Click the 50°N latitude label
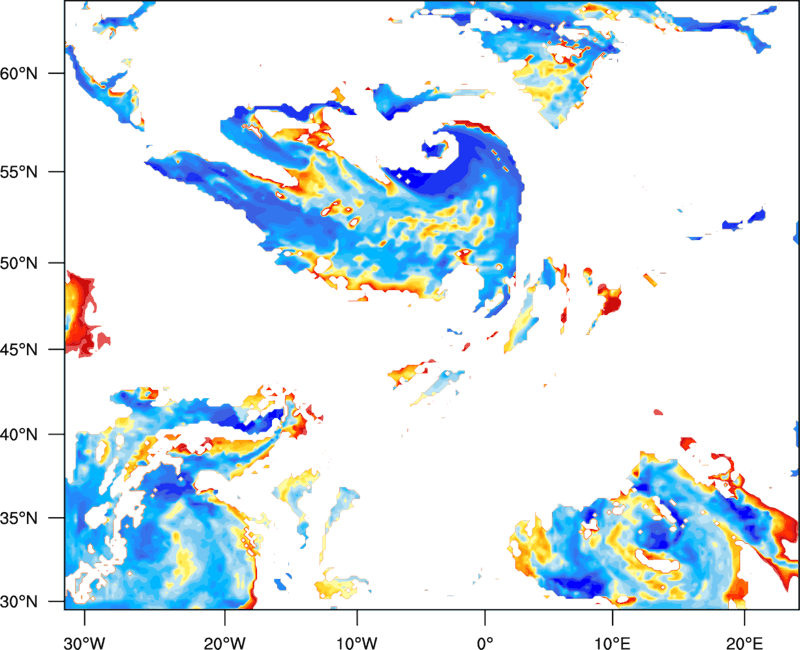This screenshot has width=800, height=650. click(19, 263)
